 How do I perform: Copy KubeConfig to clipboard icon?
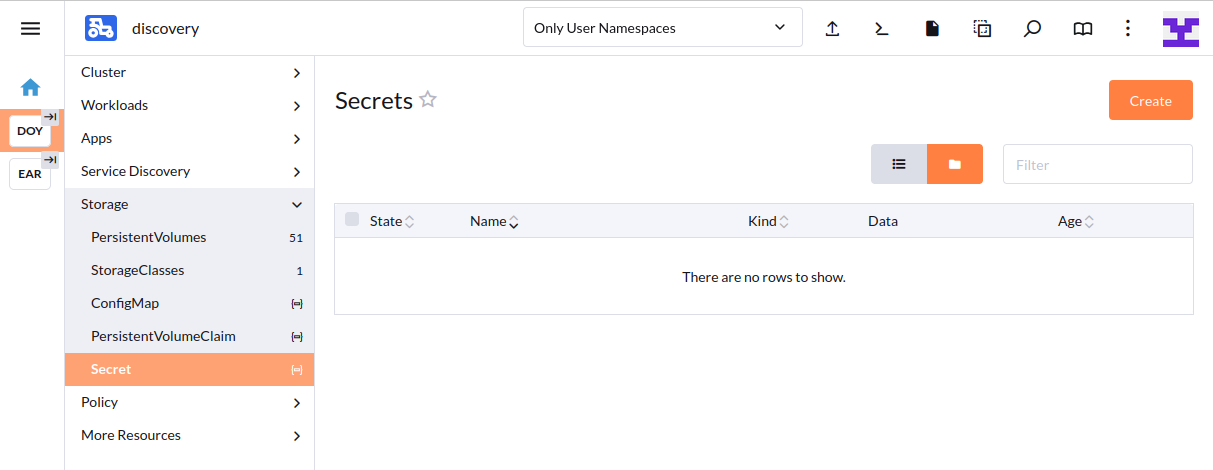982,29
